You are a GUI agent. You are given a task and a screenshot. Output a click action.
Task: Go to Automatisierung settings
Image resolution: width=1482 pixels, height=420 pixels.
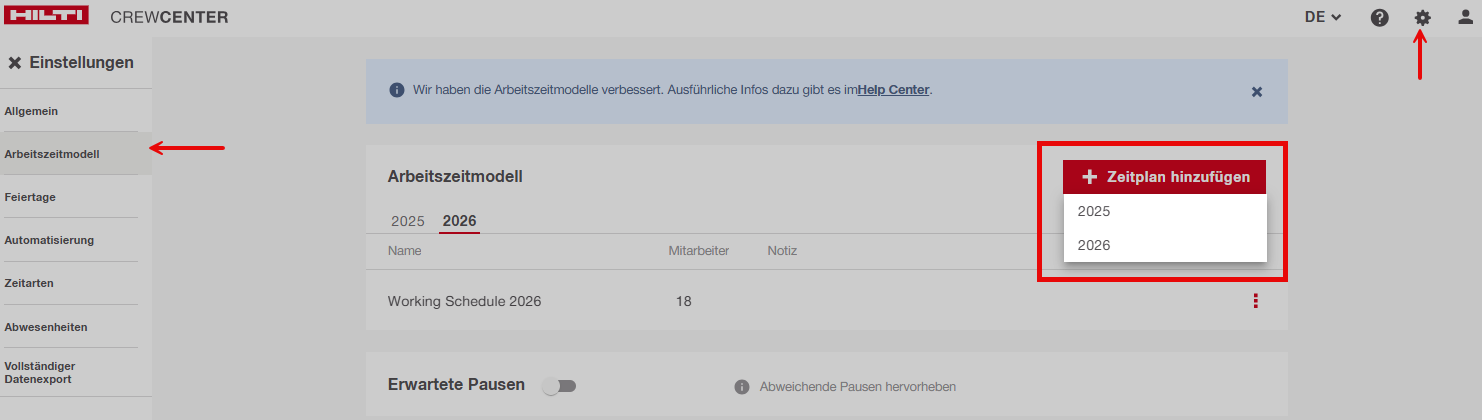(49, 240)
